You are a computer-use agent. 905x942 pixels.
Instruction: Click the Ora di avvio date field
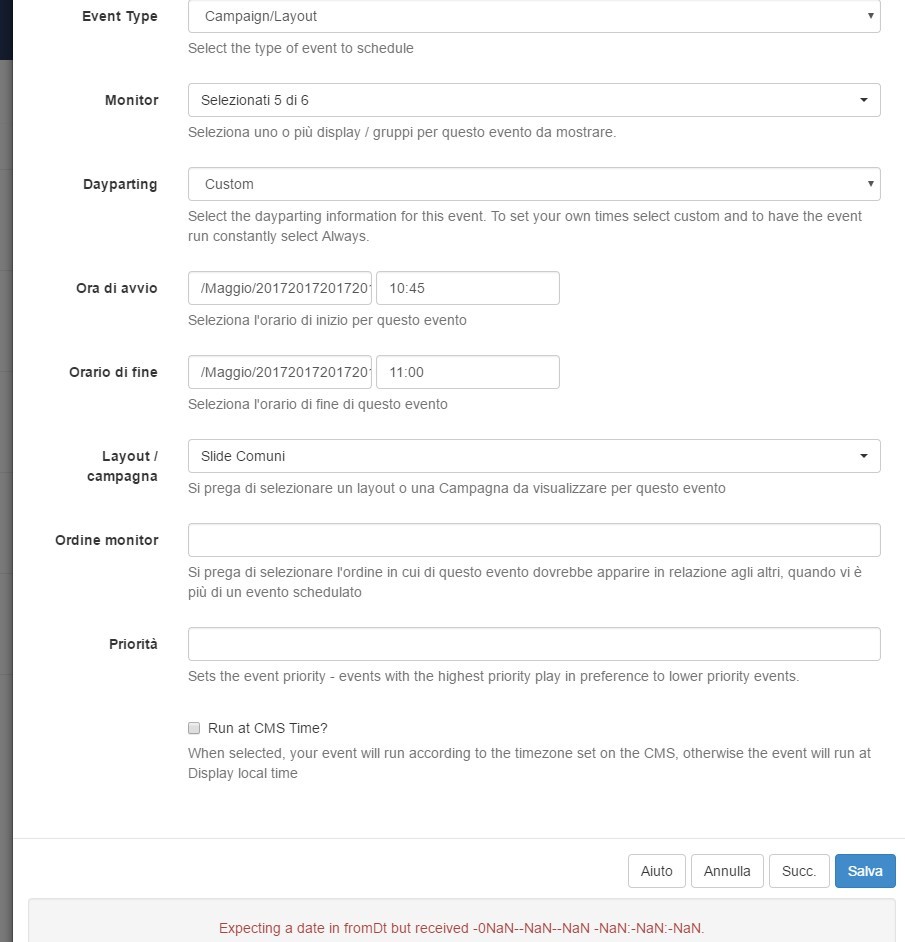(280, 288)
